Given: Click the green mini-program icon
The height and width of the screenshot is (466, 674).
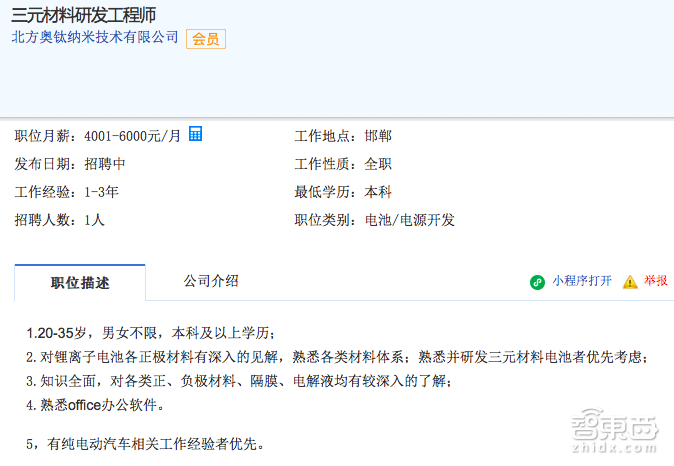Looking at the screenshot, I should [x=537, y=282].
